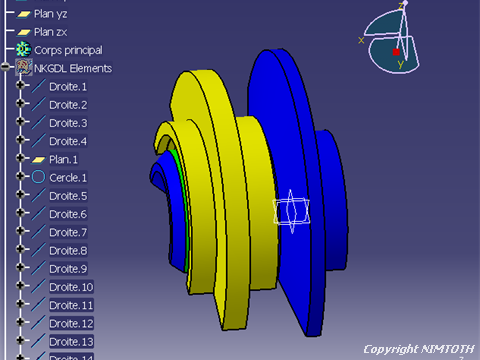Select the highlighted Droite.13 label

click(71, 342)
